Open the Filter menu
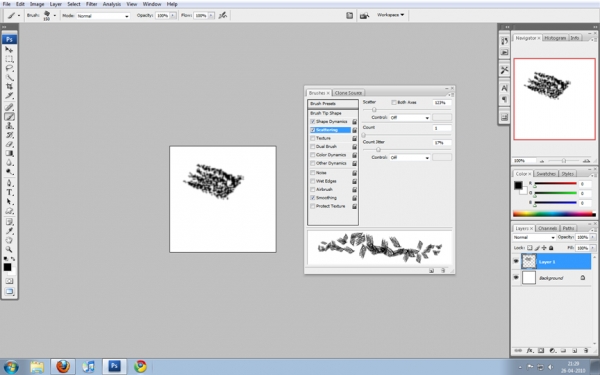 click(x=91, y=4)
